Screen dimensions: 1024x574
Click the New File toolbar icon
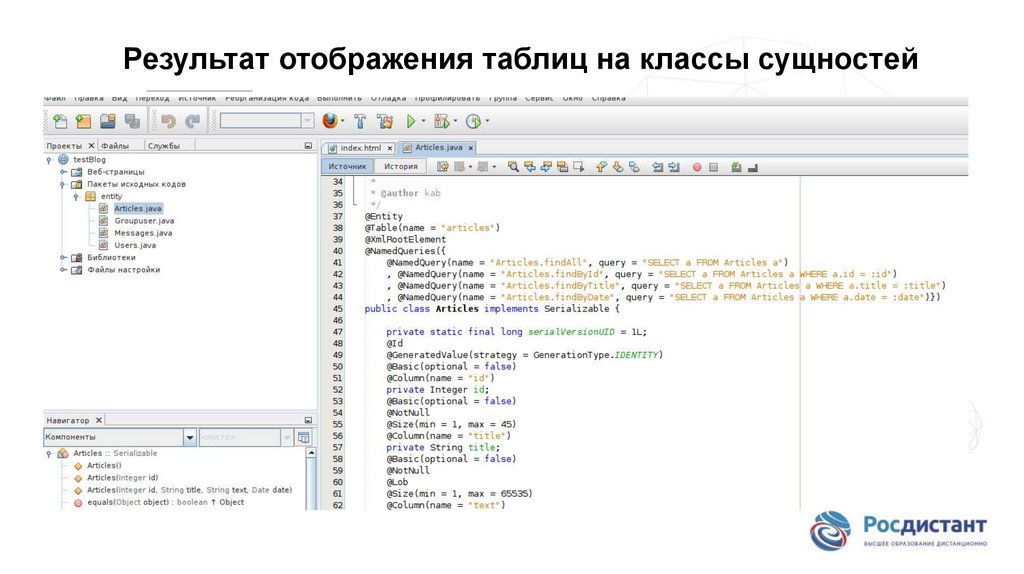[x=60, y=121]
